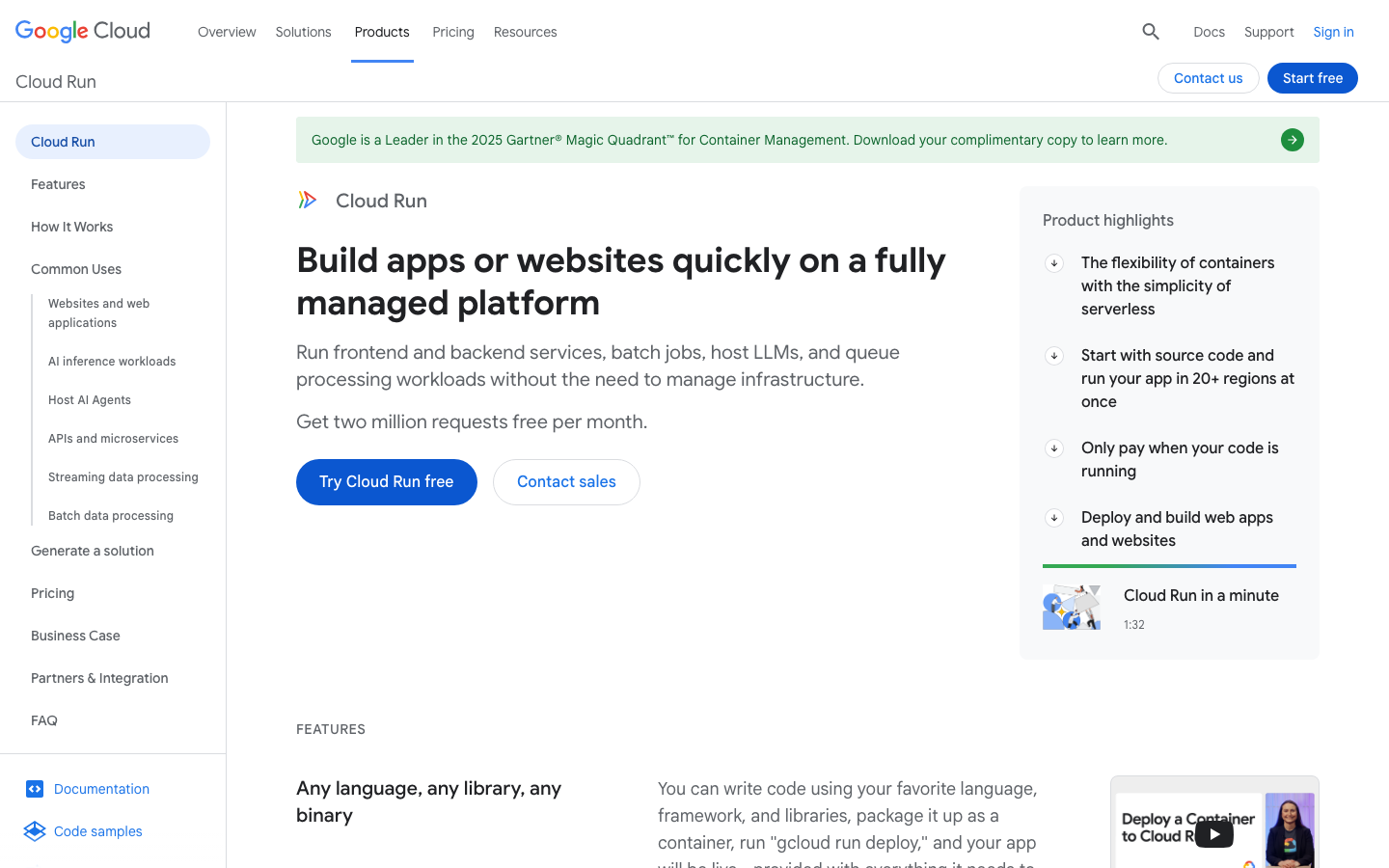The width and height of the screenshot is (1389, 868).
Task: Click the Cloud Run product logo icon
Action: [x=308, y=201]
